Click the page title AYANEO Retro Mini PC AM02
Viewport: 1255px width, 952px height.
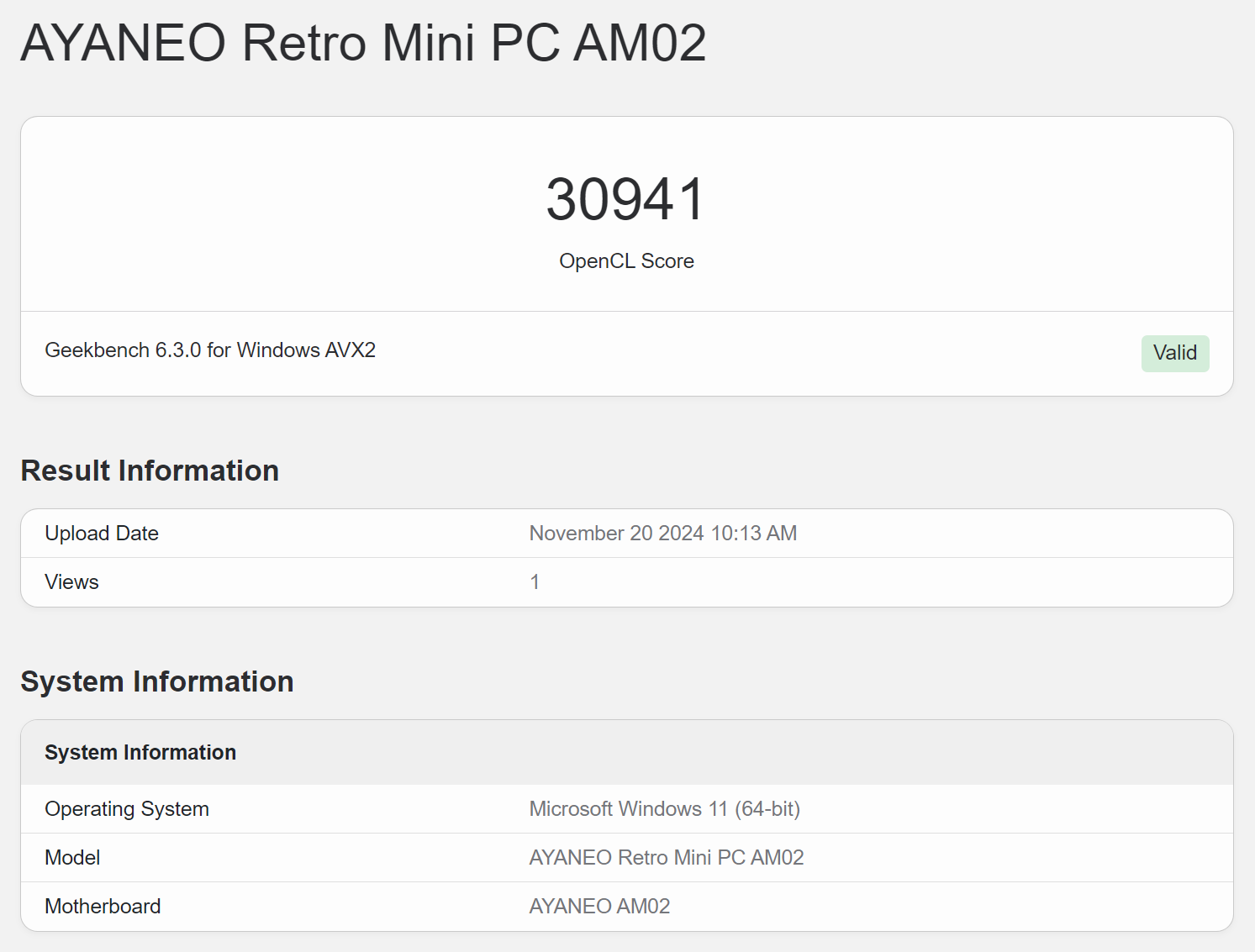(x=363, y=43)
